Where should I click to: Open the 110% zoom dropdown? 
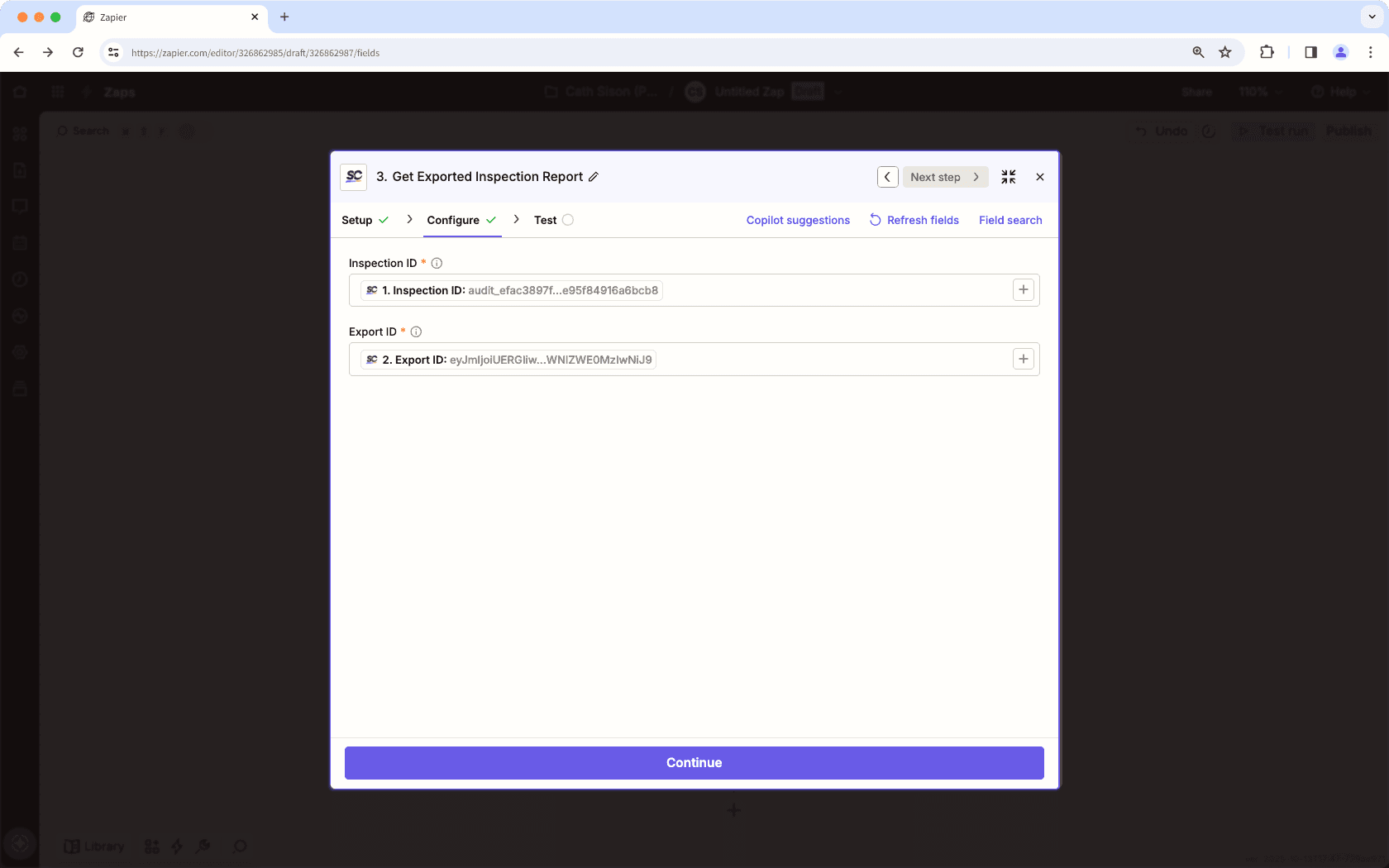click(1259, 92)
